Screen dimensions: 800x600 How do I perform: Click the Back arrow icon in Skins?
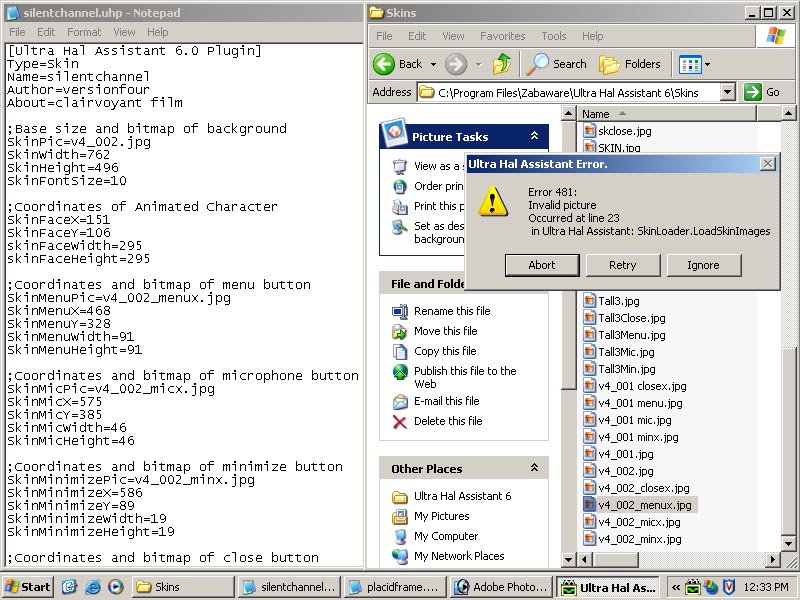tap(384, 64)
